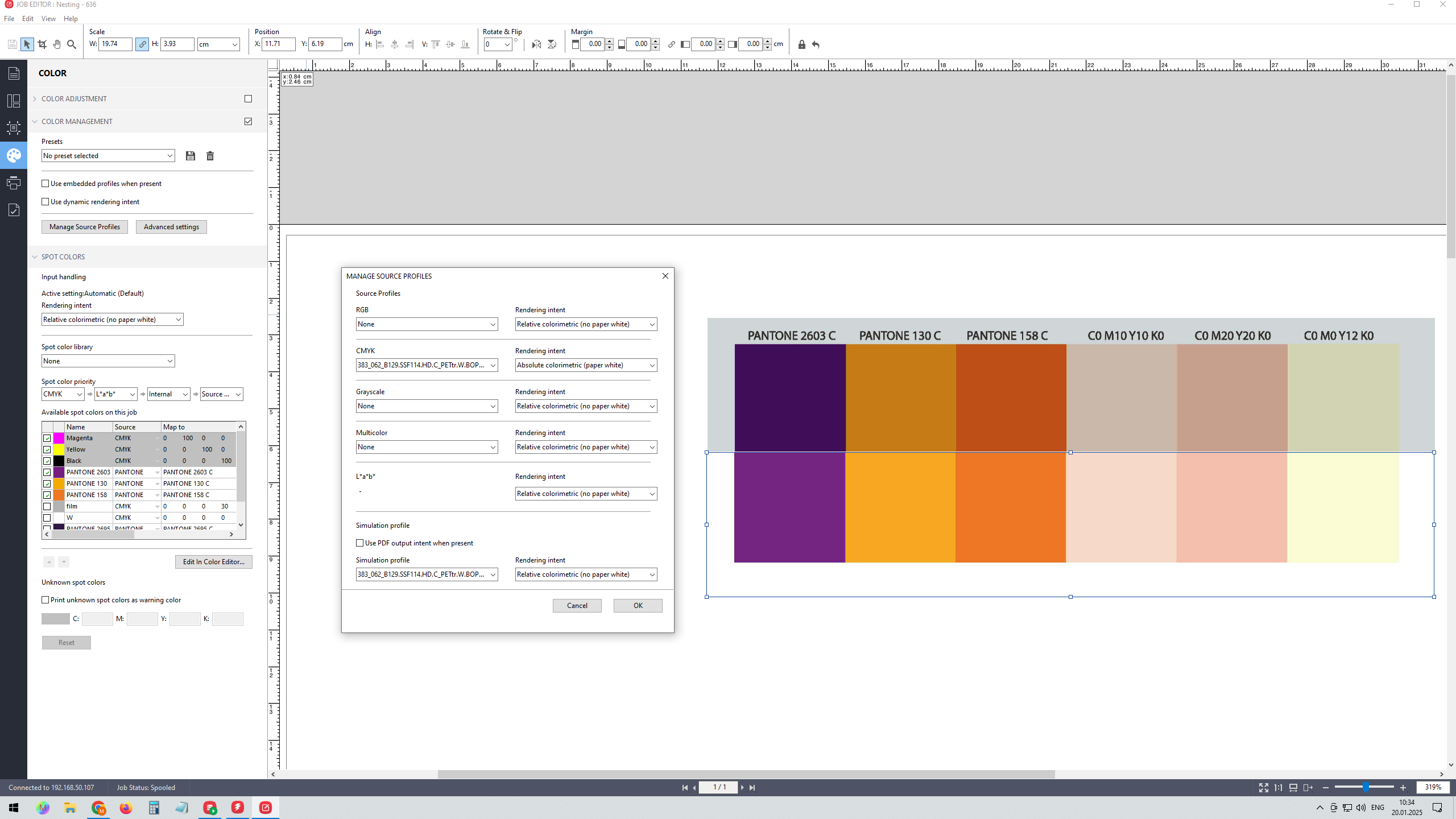Delete the selected preset trash icon
The image size is (1456, 819).
point(210,156)
